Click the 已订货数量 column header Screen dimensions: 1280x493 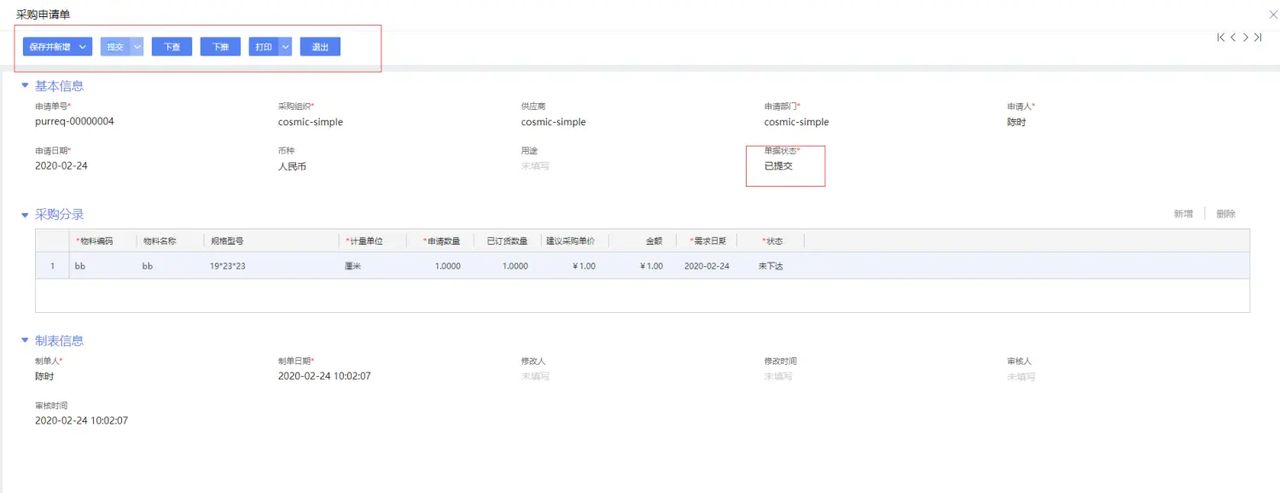click(x=507, y=241)
